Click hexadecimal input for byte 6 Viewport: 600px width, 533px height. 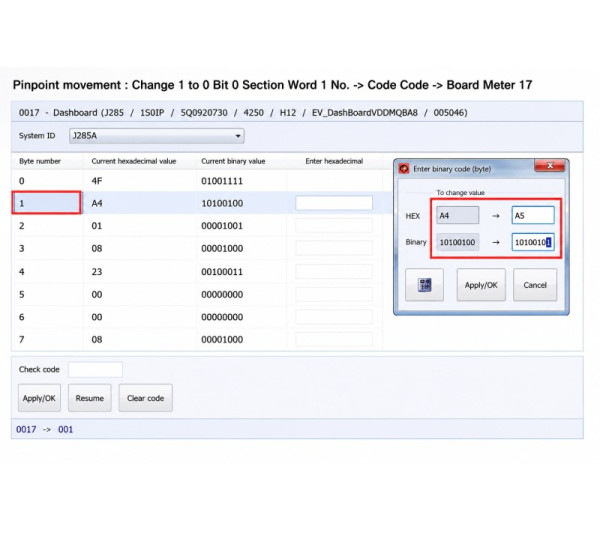[x=334, y=317]
